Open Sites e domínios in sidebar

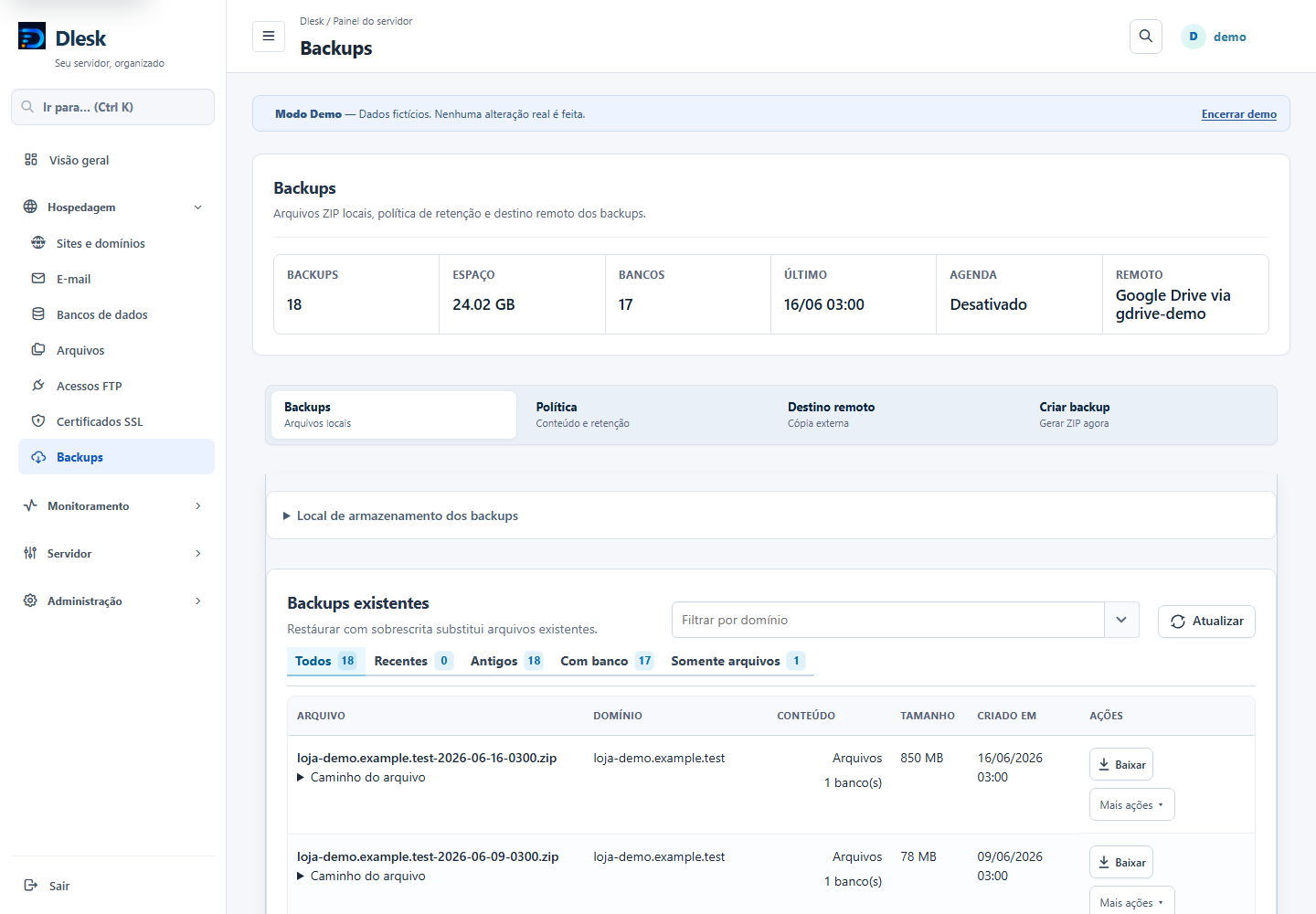point(116,243)
